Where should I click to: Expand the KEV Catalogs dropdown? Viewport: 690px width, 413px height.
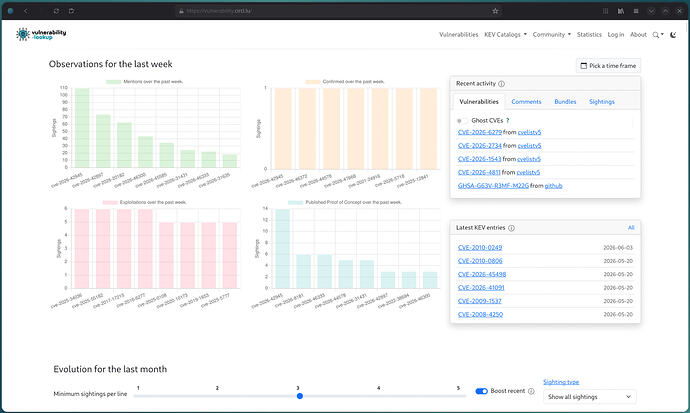point(505,34)
